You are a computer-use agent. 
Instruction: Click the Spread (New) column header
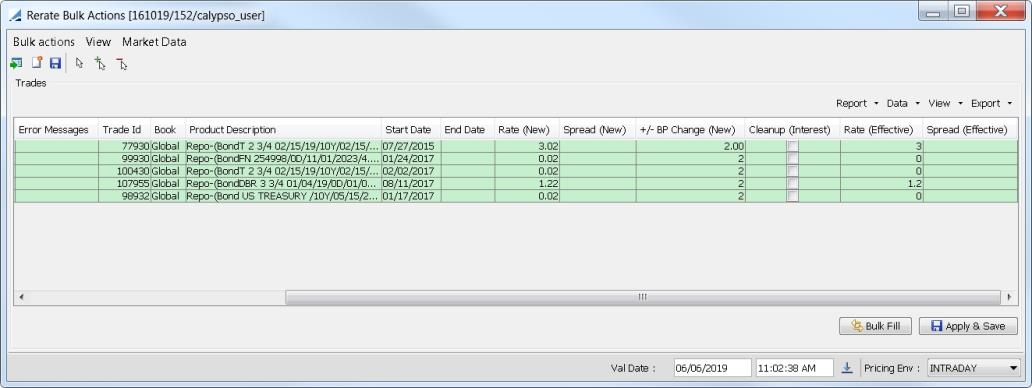[x=598, y=130]
